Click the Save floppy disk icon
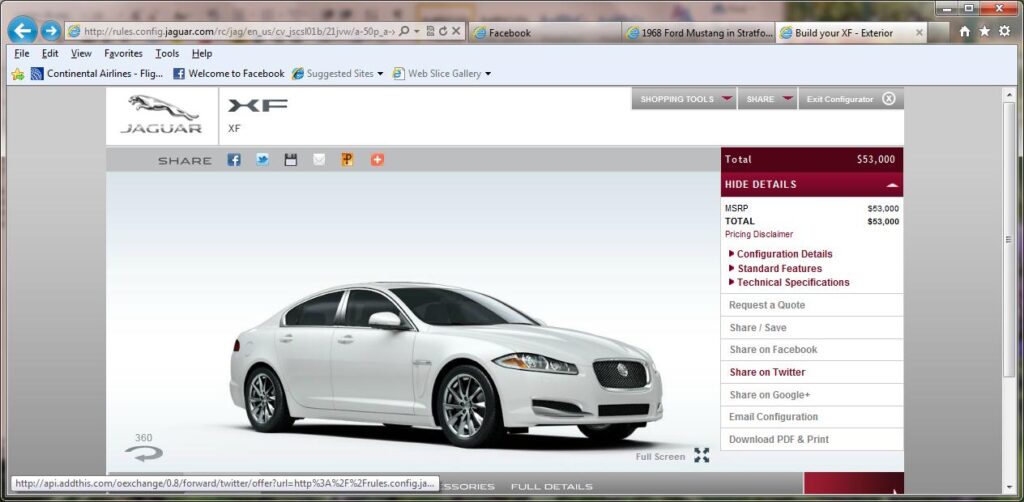Viewport: 1024px width, 502px height. coord(291,160)
